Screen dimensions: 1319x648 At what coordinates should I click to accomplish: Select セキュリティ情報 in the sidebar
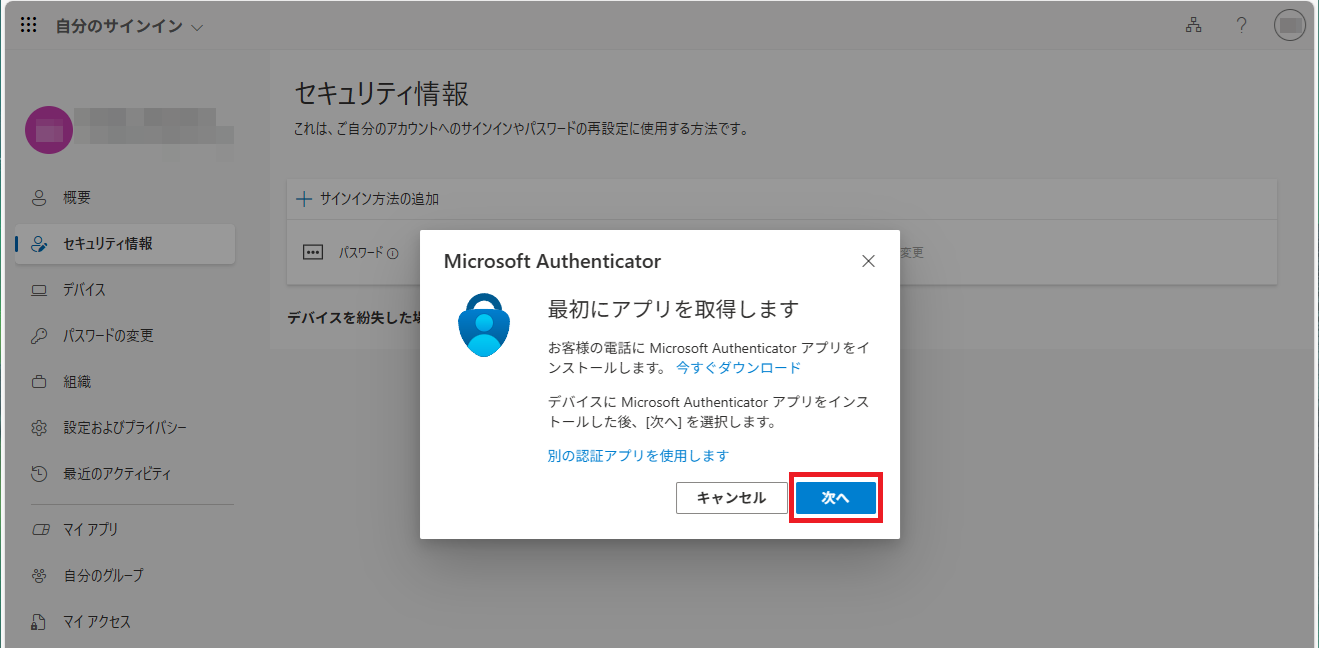pyautogui.click(x=107, y=244)
